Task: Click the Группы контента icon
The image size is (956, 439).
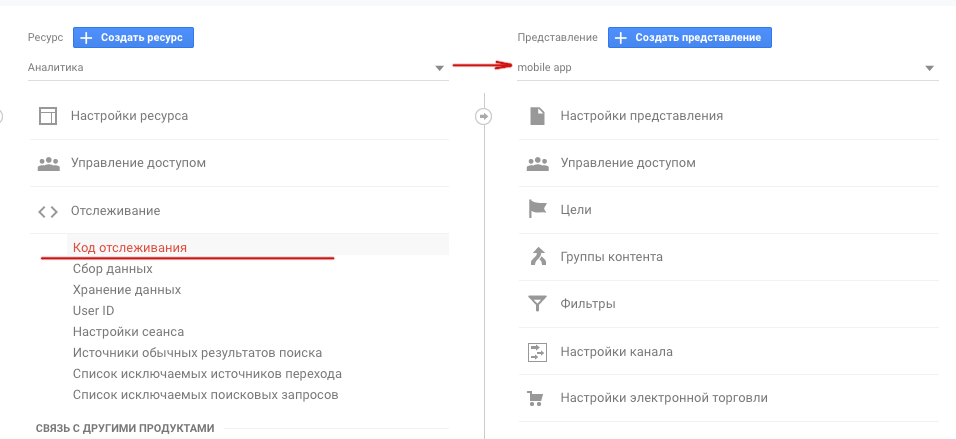Action: pos(537,257)
